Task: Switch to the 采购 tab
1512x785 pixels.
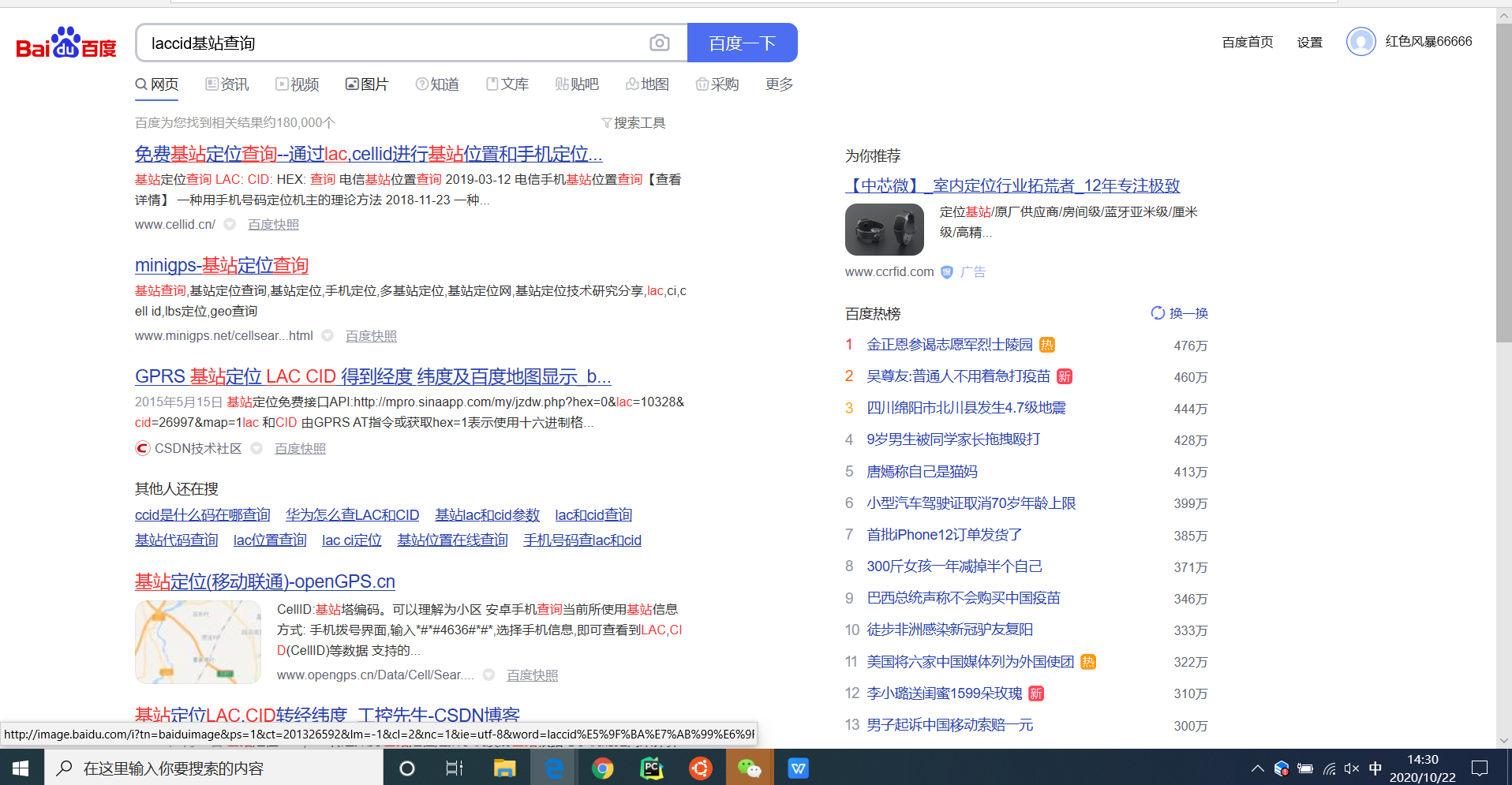Action: pyautogui.click(x=717, y=84)
